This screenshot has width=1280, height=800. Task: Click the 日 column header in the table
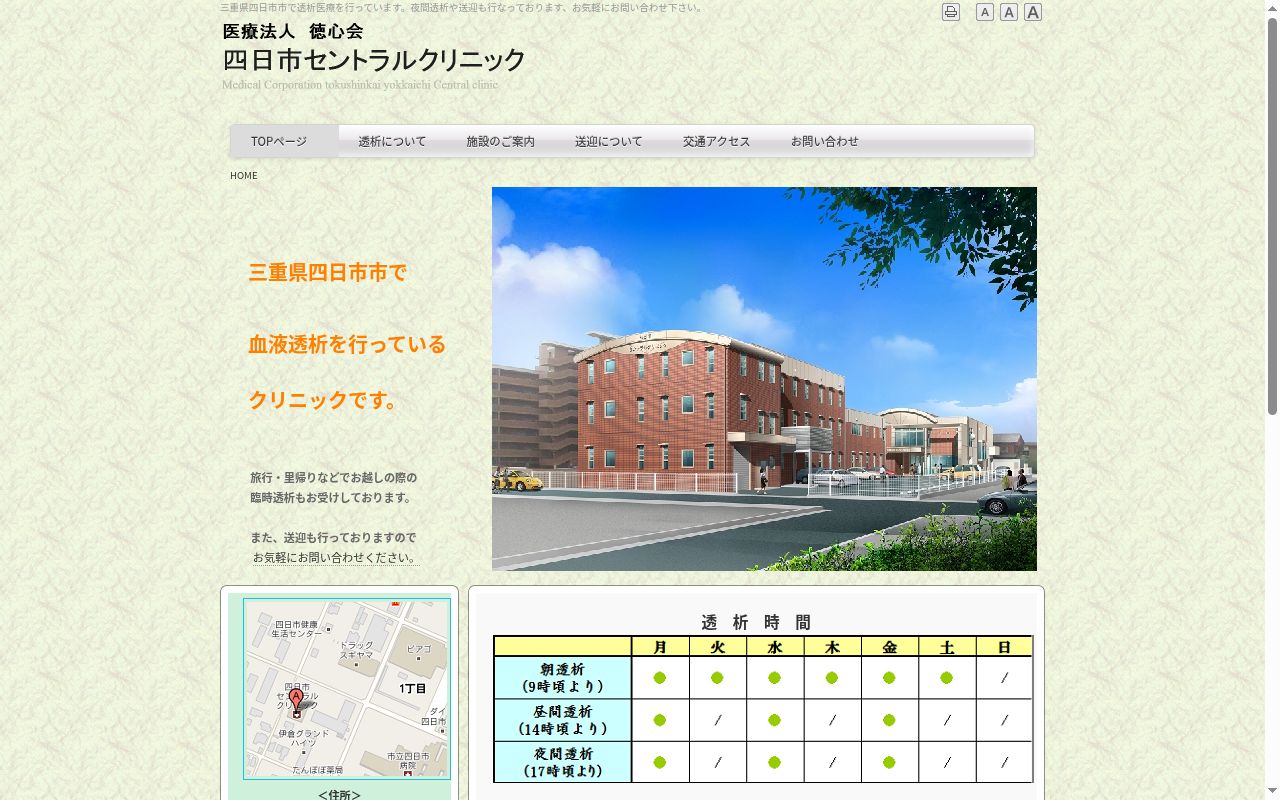pyautogui.click(x=1004, y=647)
